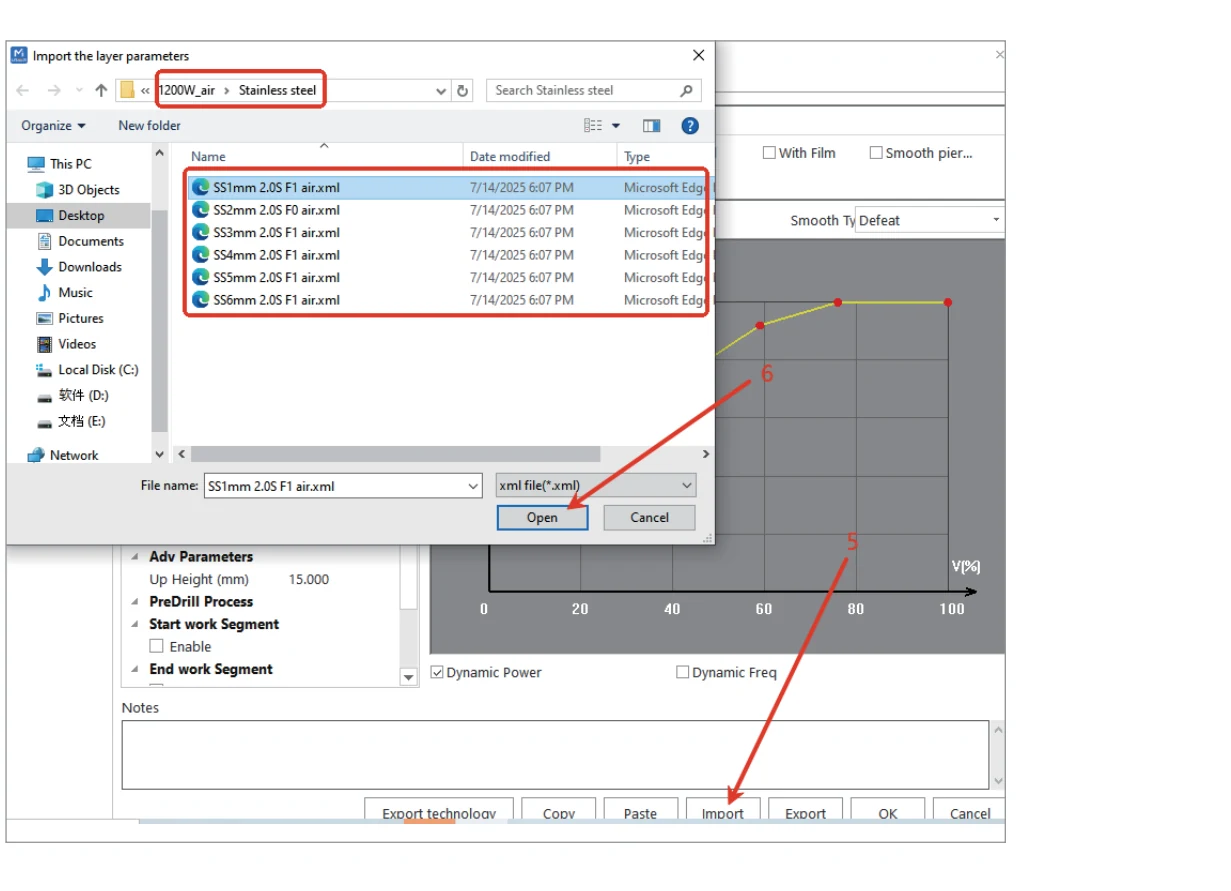Screen dimensions: 1231x891
Task: Open the File name dropdown arrow
Action: tap(473, 486)
